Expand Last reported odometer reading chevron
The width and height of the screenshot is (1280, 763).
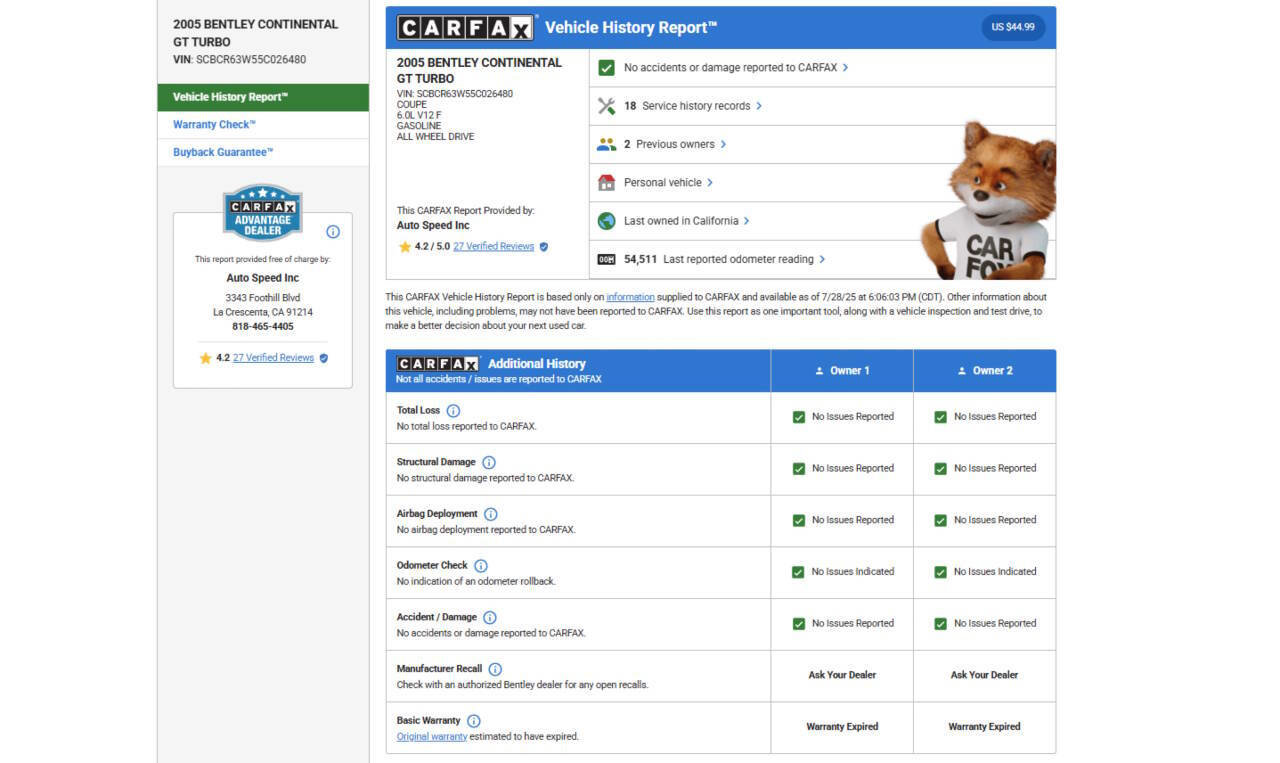(822, 259)
